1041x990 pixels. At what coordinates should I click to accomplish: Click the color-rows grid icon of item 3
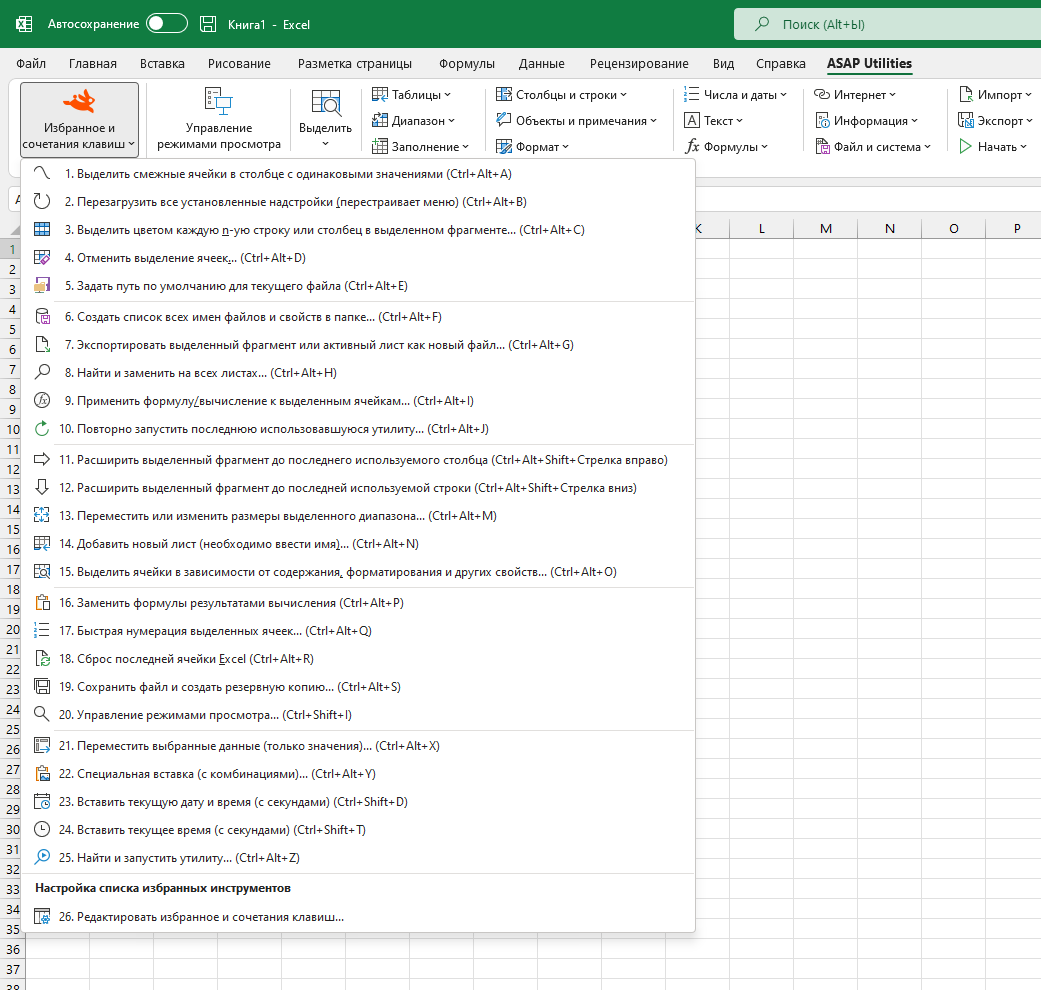pos(42,229)
